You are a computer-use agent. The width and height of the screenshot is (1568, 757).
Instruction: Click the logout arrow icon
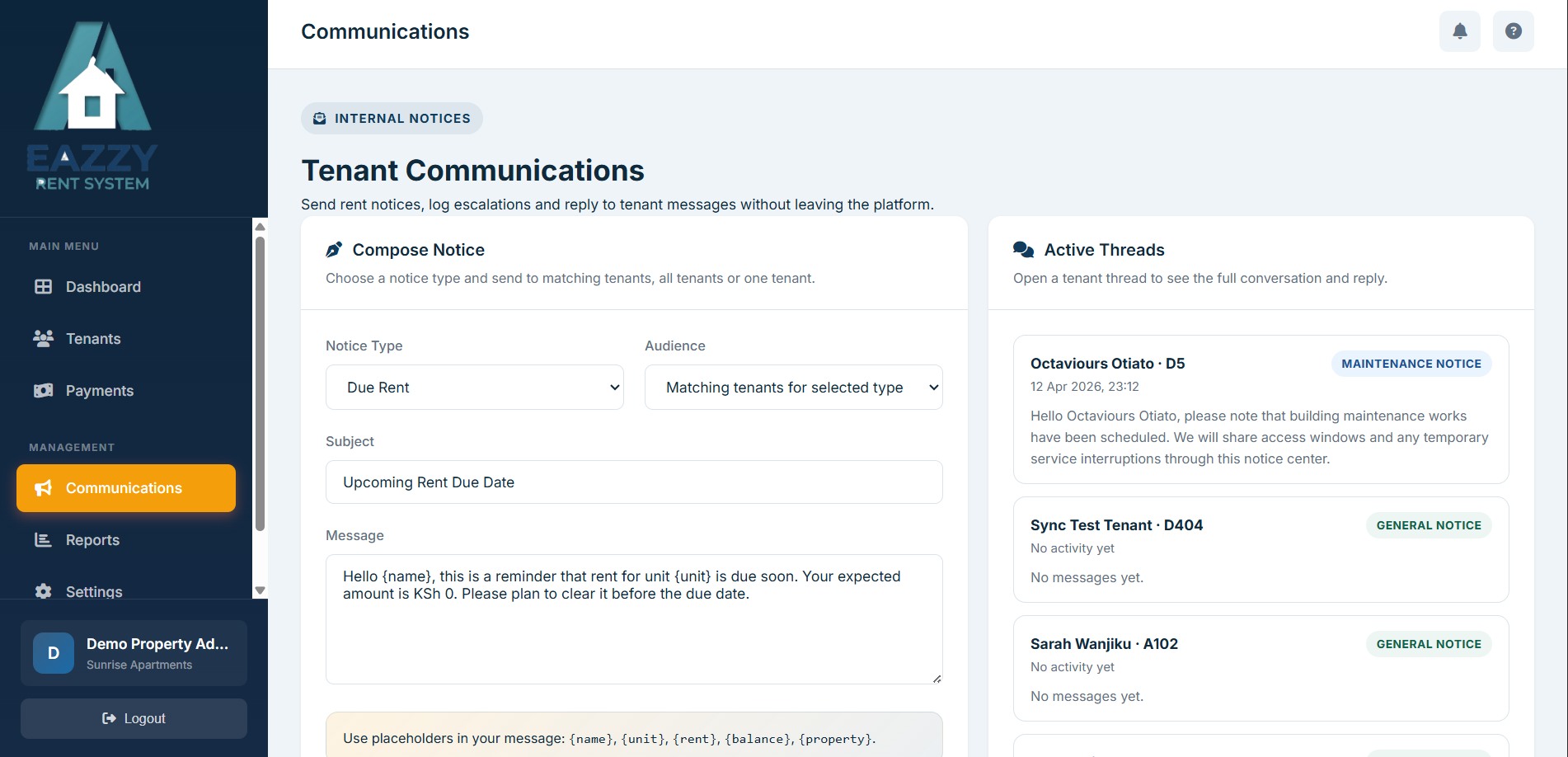[x=109, y=719]
